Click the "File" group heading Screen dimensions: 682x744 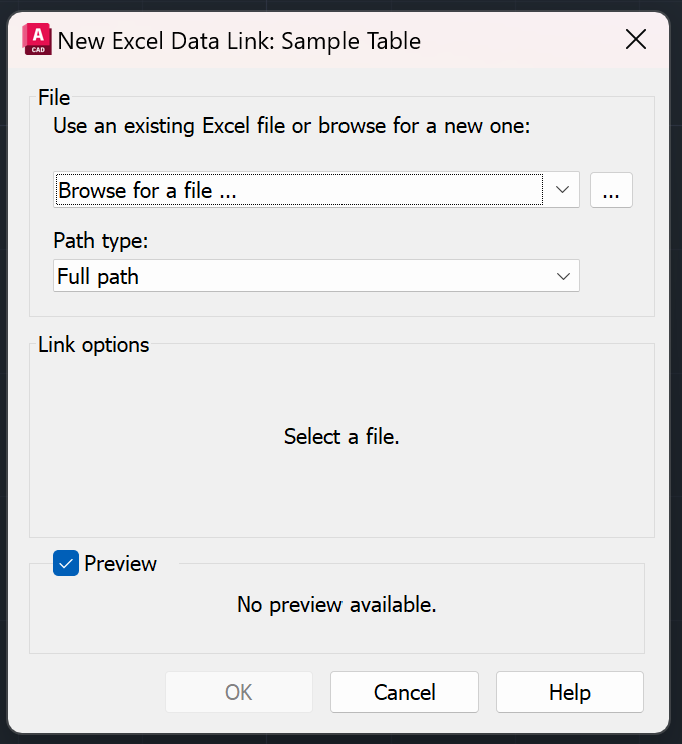coord(54,97)
